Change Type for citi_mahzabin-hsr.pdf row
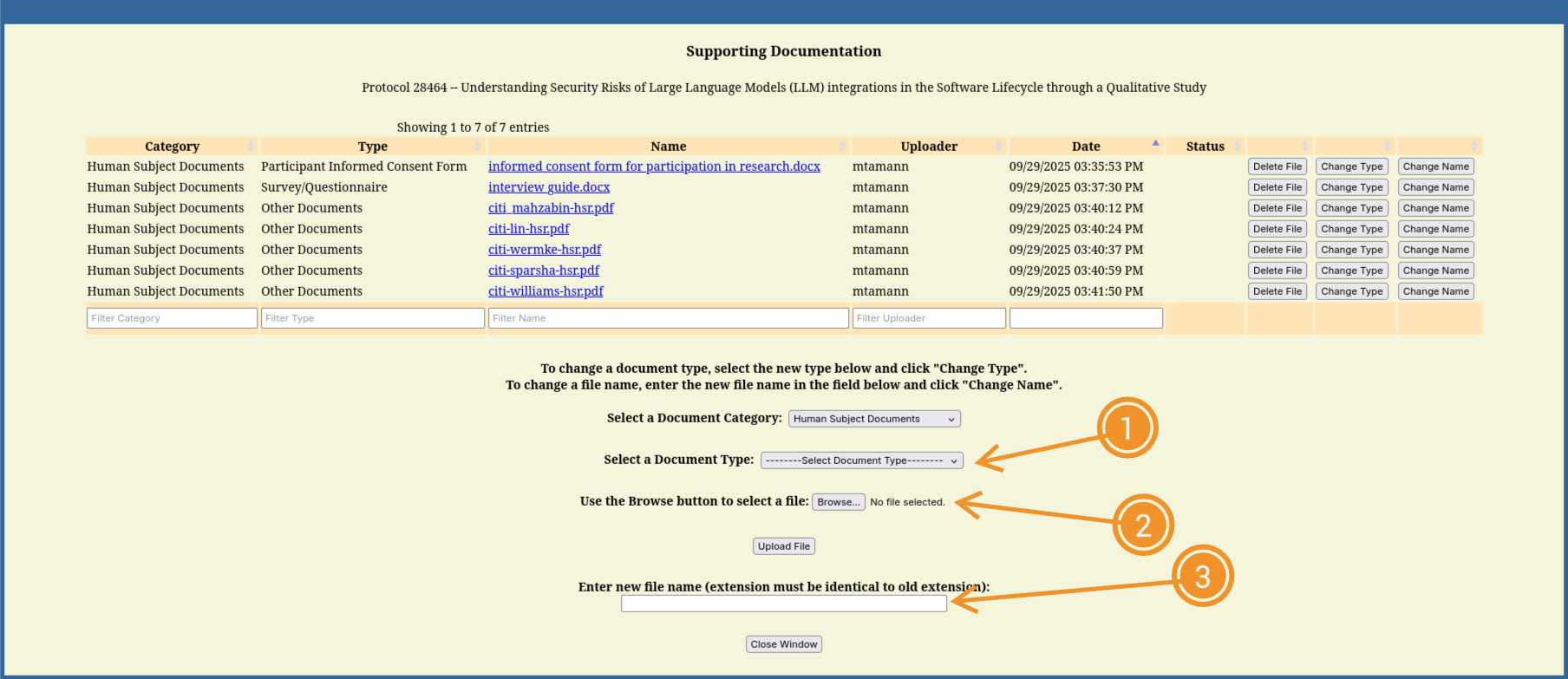1568x679 pixels. coord(1352,208)
